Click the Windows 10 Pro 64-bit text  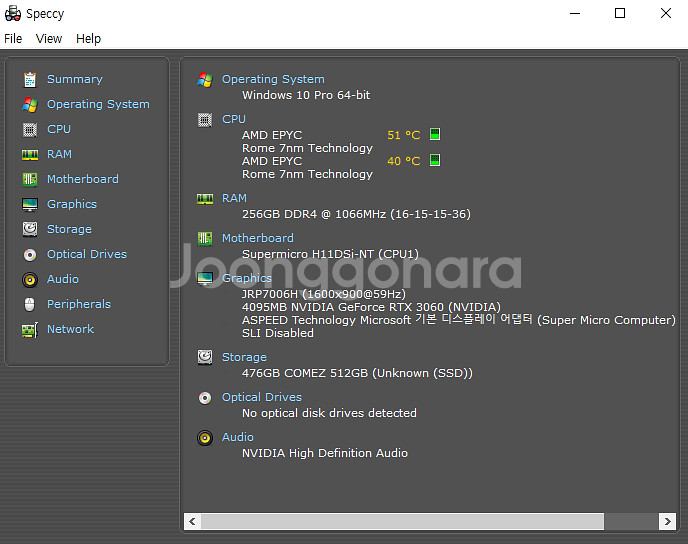pyautogui.click(x=306, y=95)
